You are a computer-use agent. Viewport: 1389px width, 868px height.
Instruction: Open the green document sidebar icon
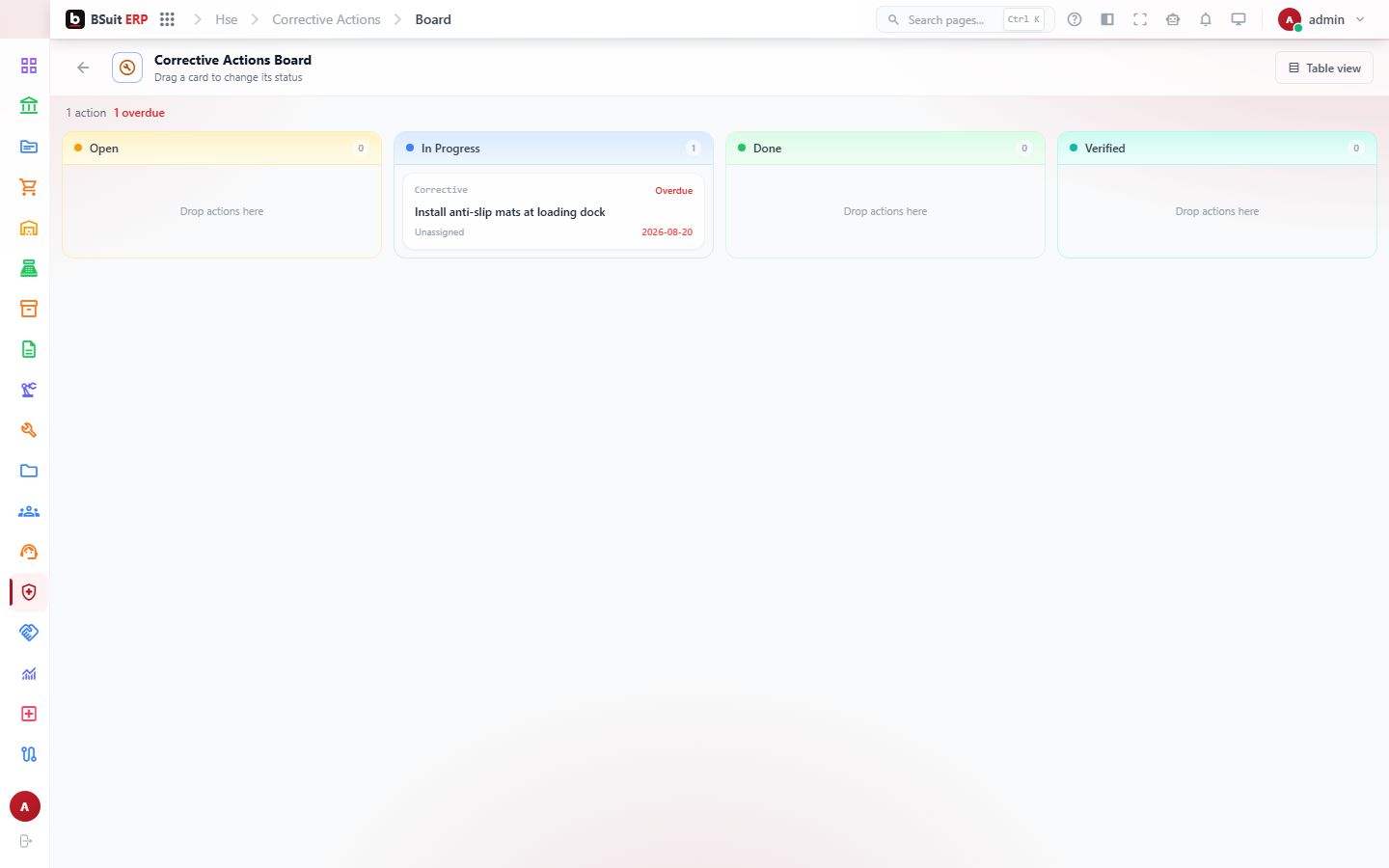[29, 349]
